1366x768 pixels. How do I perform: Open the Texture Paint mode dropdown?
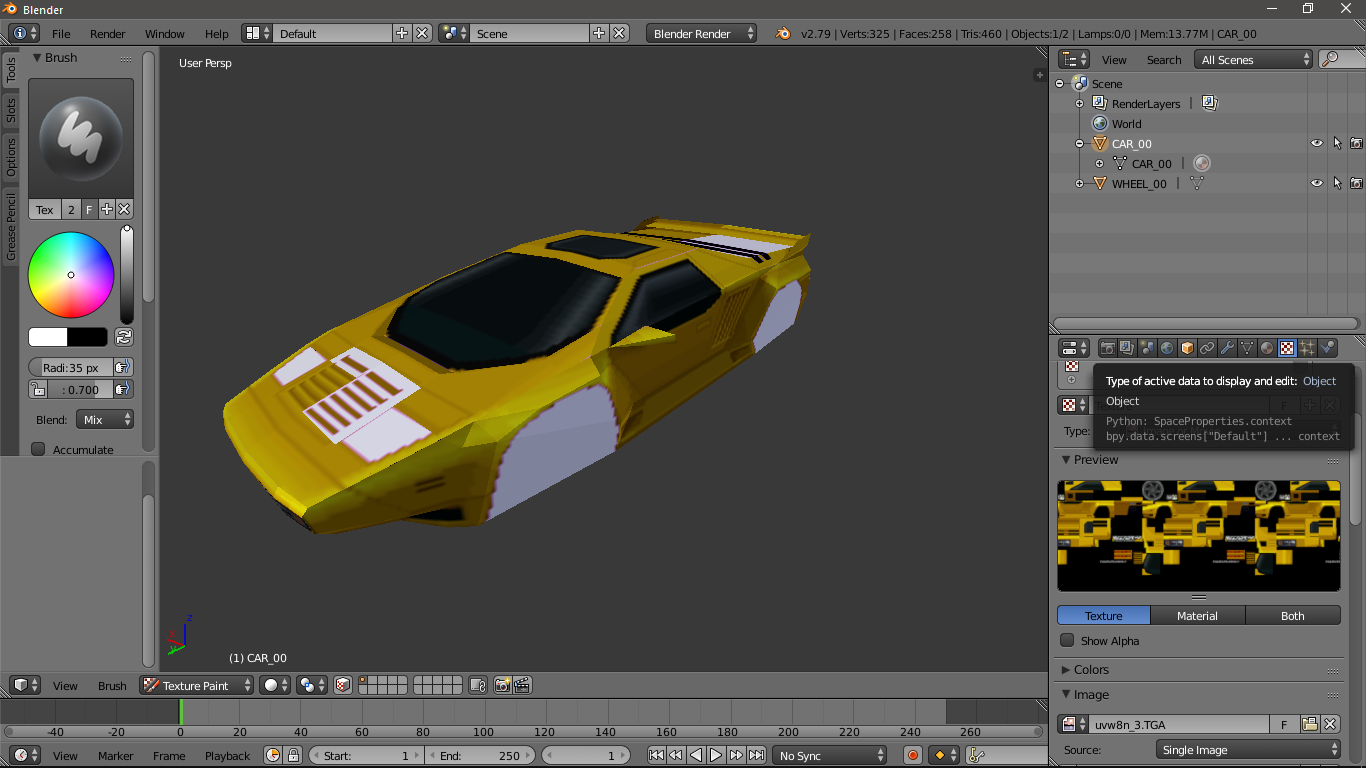196,685
